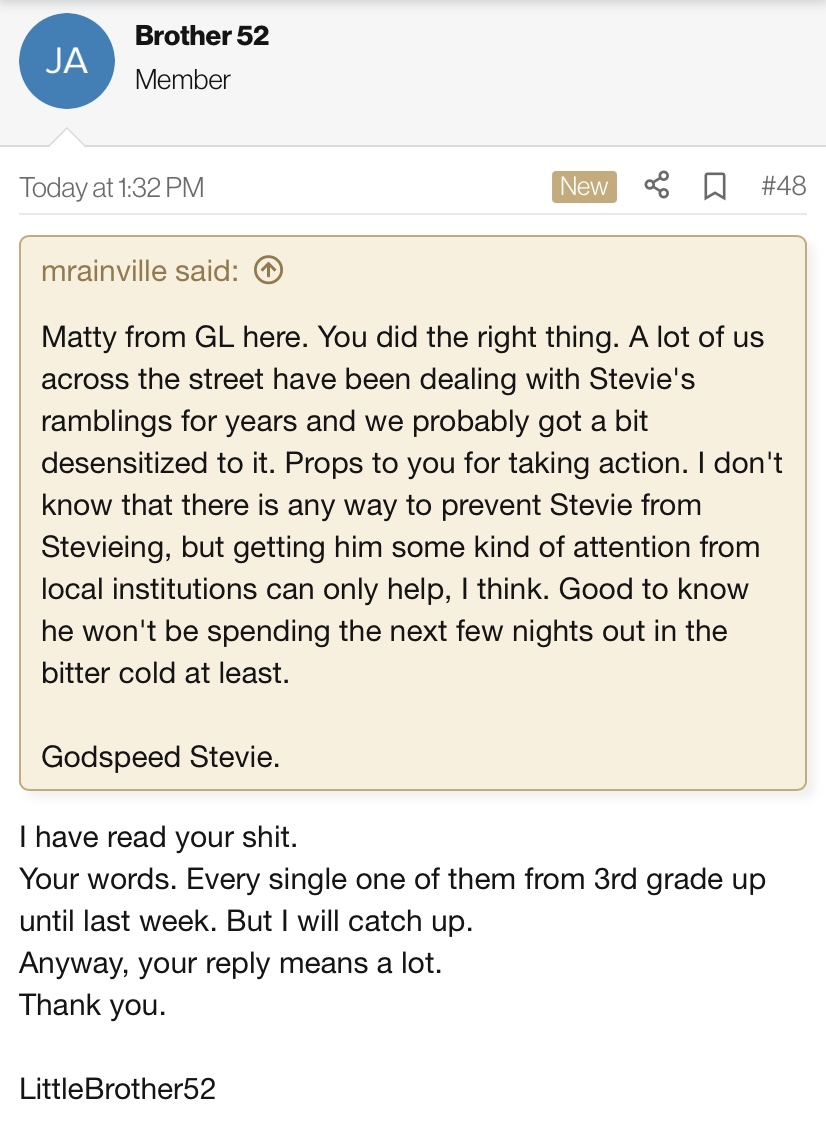This screenshot has width=826, height=1129.
Task: Click the LittleBrother52 signature text
Action: pos(118,1088)
